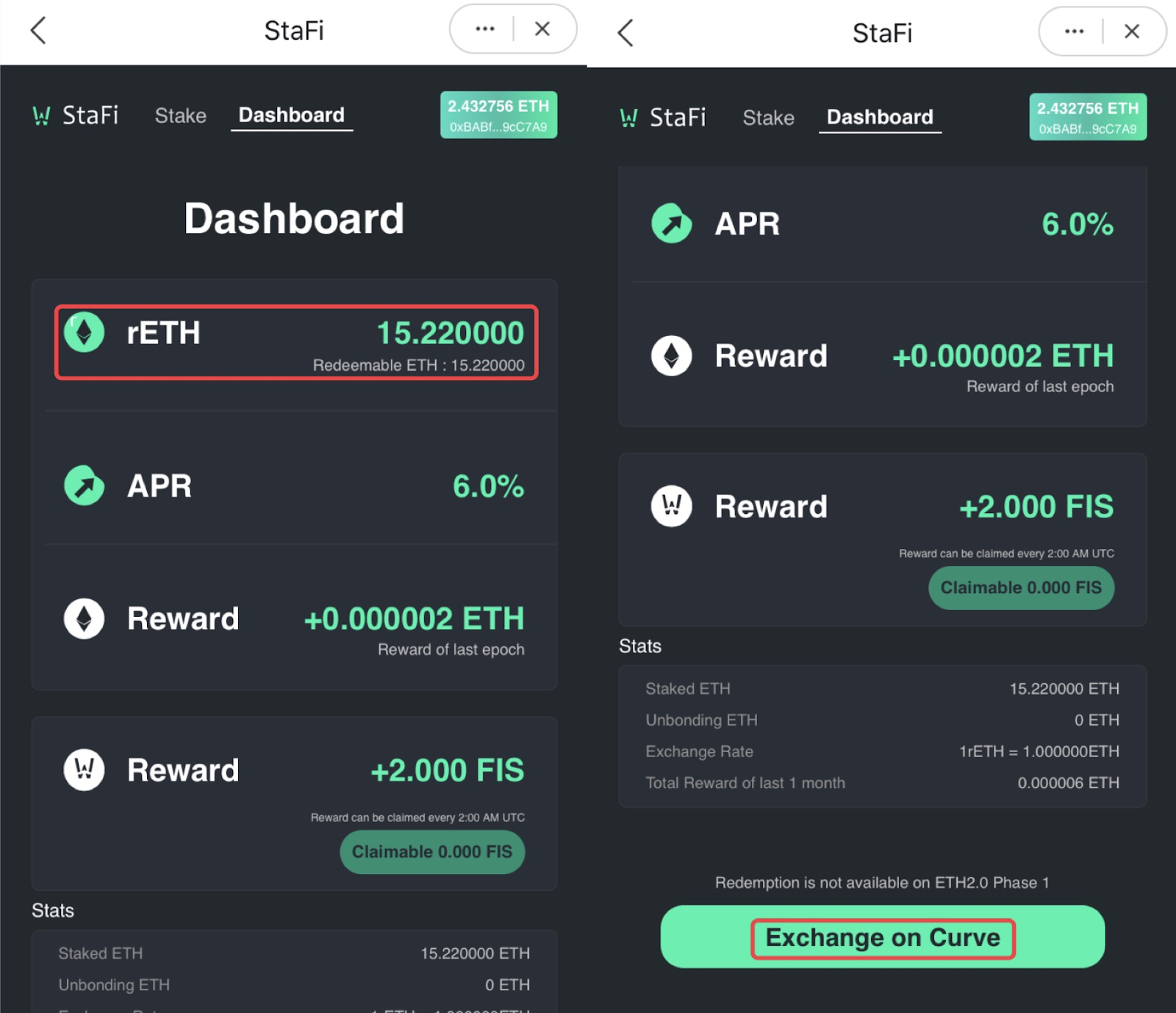The image size is (1176, 1013).
Task: Close the right StaFi mini app
Action: (x=1132, y=31)
